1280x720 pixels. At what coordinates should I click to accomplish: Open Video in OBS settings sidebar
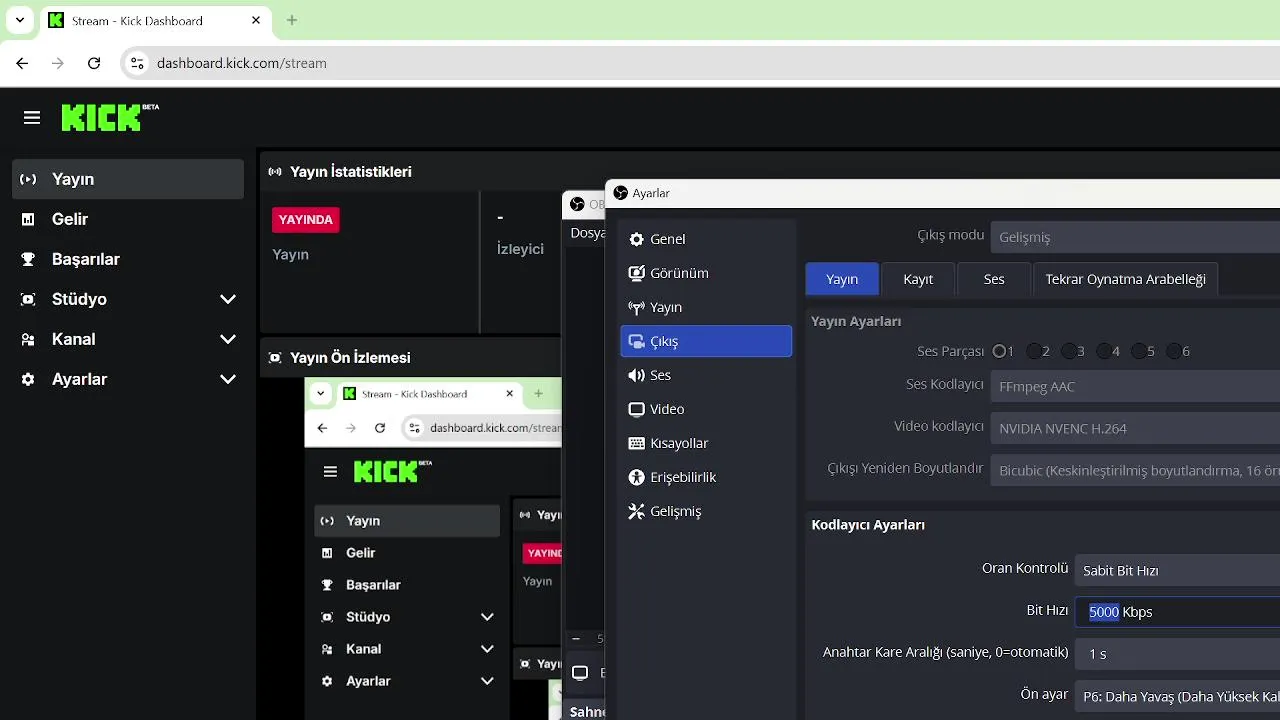click(706, 409)
